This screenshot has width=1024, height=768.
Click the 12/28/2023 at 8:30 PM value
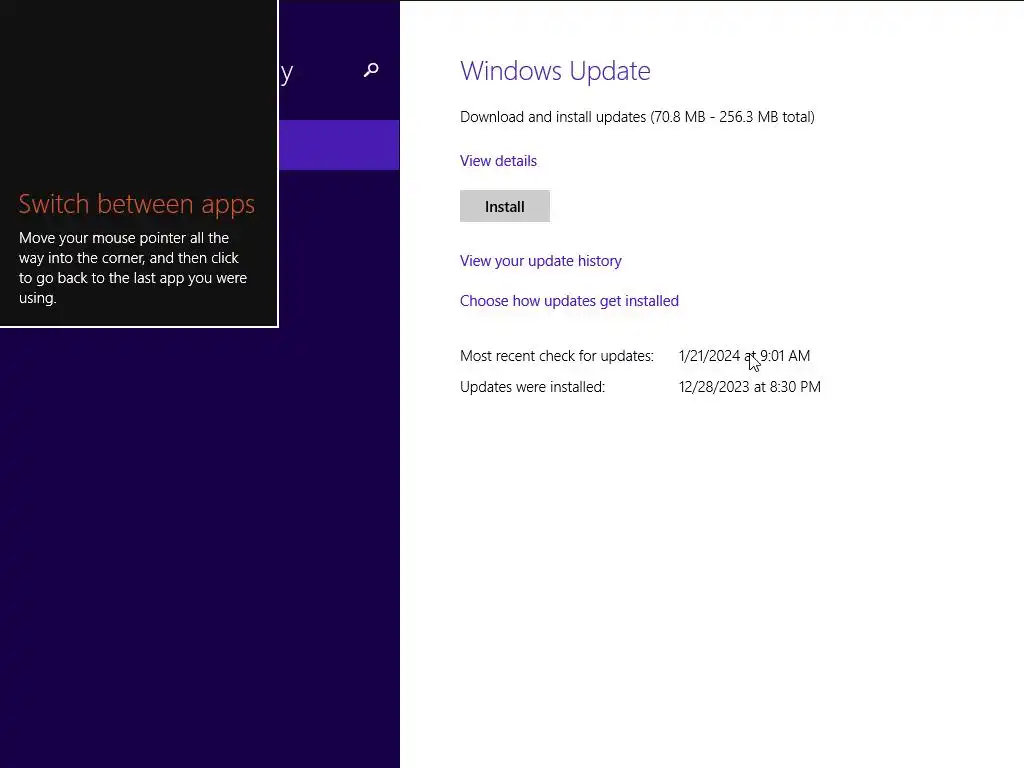coord(750,387)
